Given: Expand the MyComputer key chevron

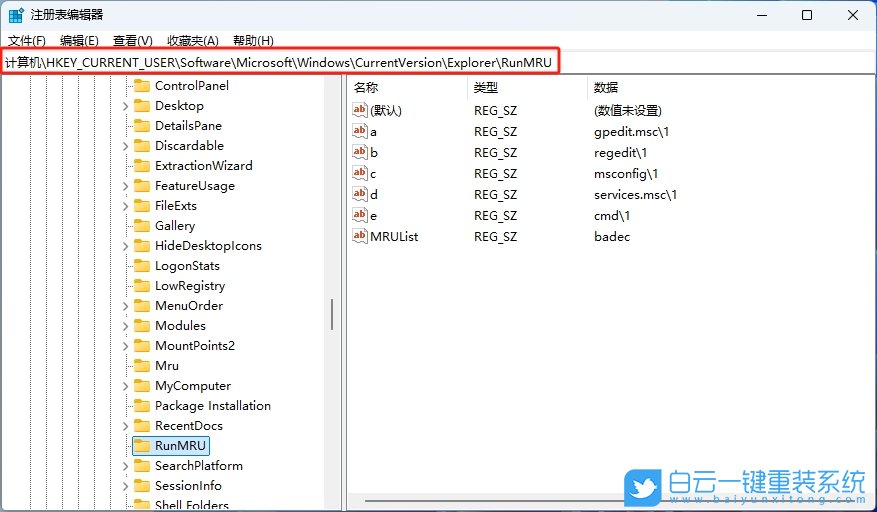Looking at the screenshot, I should pyautogui.click(x=125, y=386).
